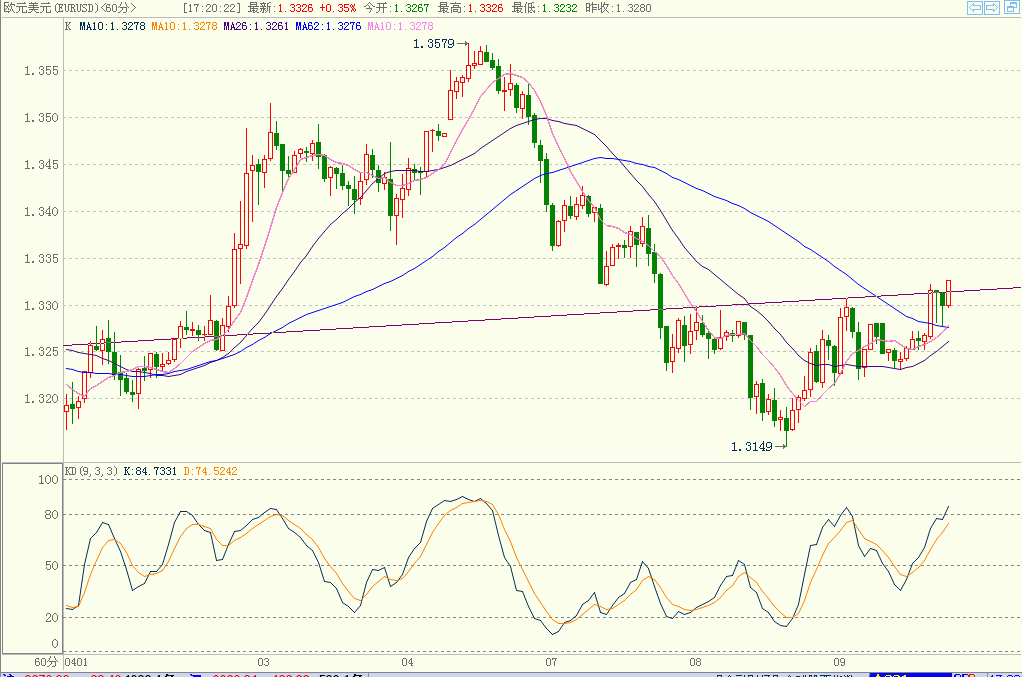Click the 1.345 price axis label

41,165
